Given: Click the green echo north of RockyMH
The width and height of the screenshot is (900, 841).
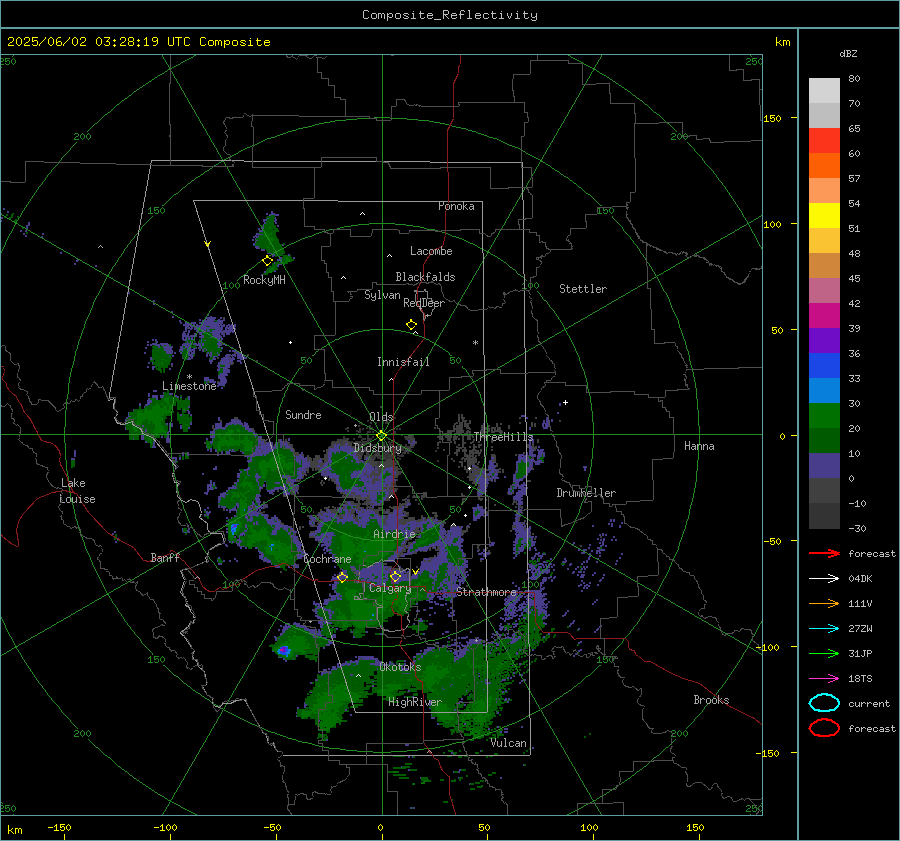Looking at the screenshot, I should click(x=271, y=232).
